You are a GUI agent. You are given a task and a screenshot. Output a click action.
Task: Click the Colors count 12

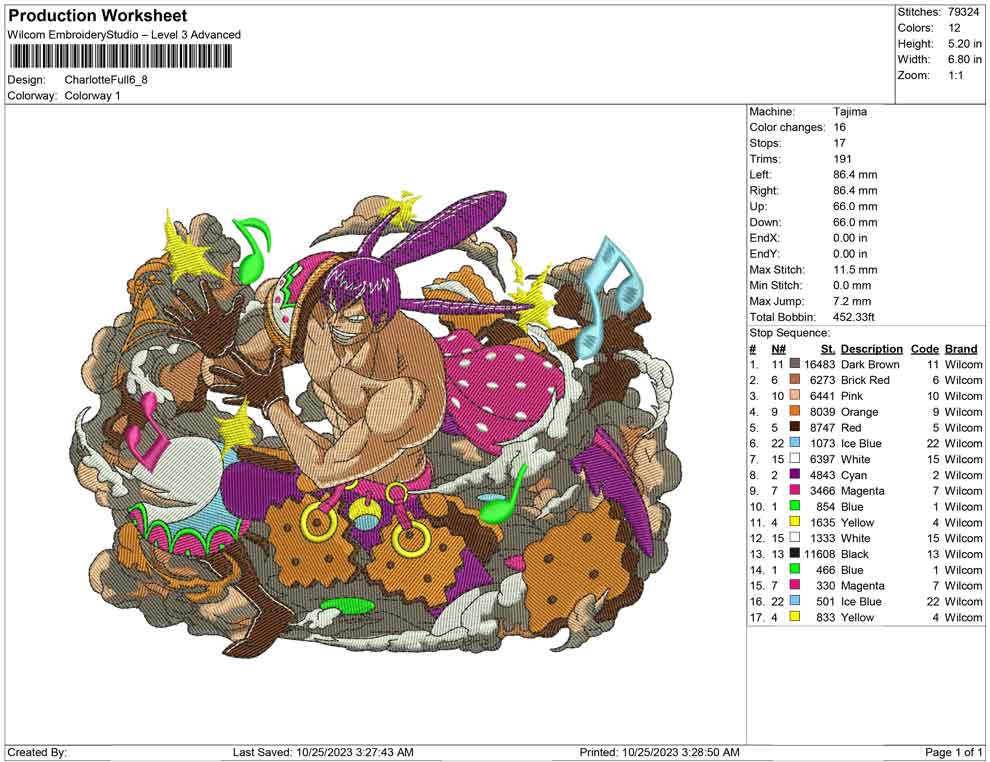[x=954, y=28]
